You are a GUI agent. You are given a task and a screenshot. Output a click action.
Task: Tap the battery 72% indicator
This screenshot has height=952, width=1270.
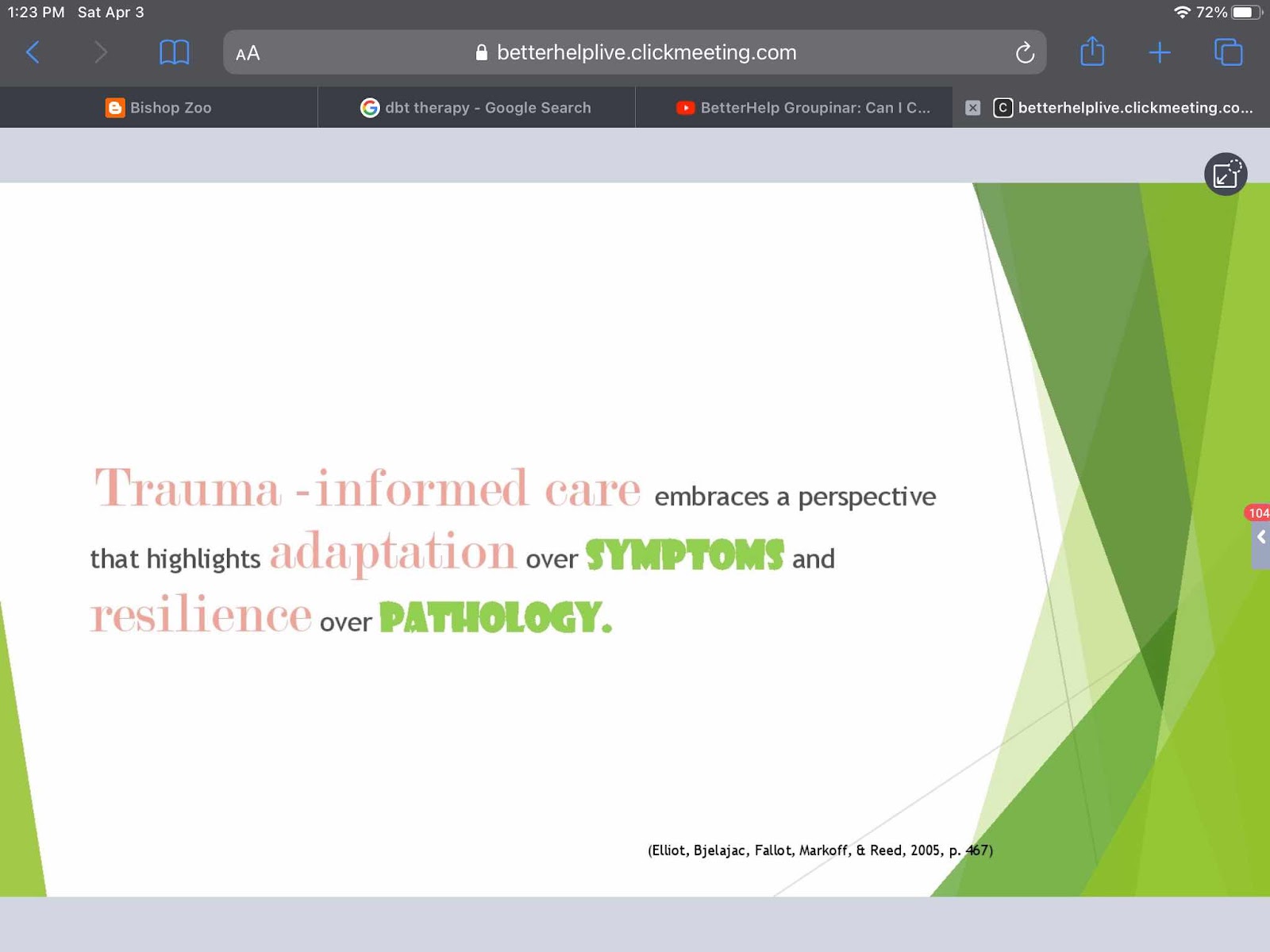click(x=1230, y=12)
